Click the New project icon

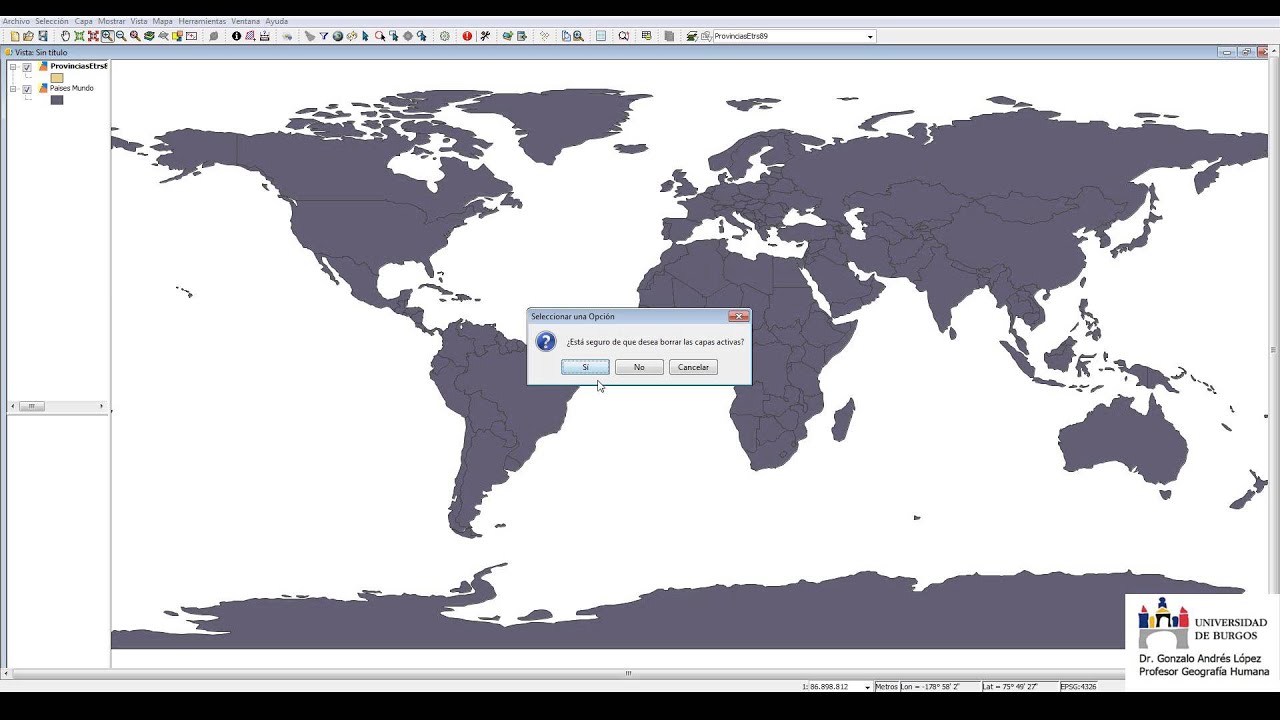pos(14,36)
